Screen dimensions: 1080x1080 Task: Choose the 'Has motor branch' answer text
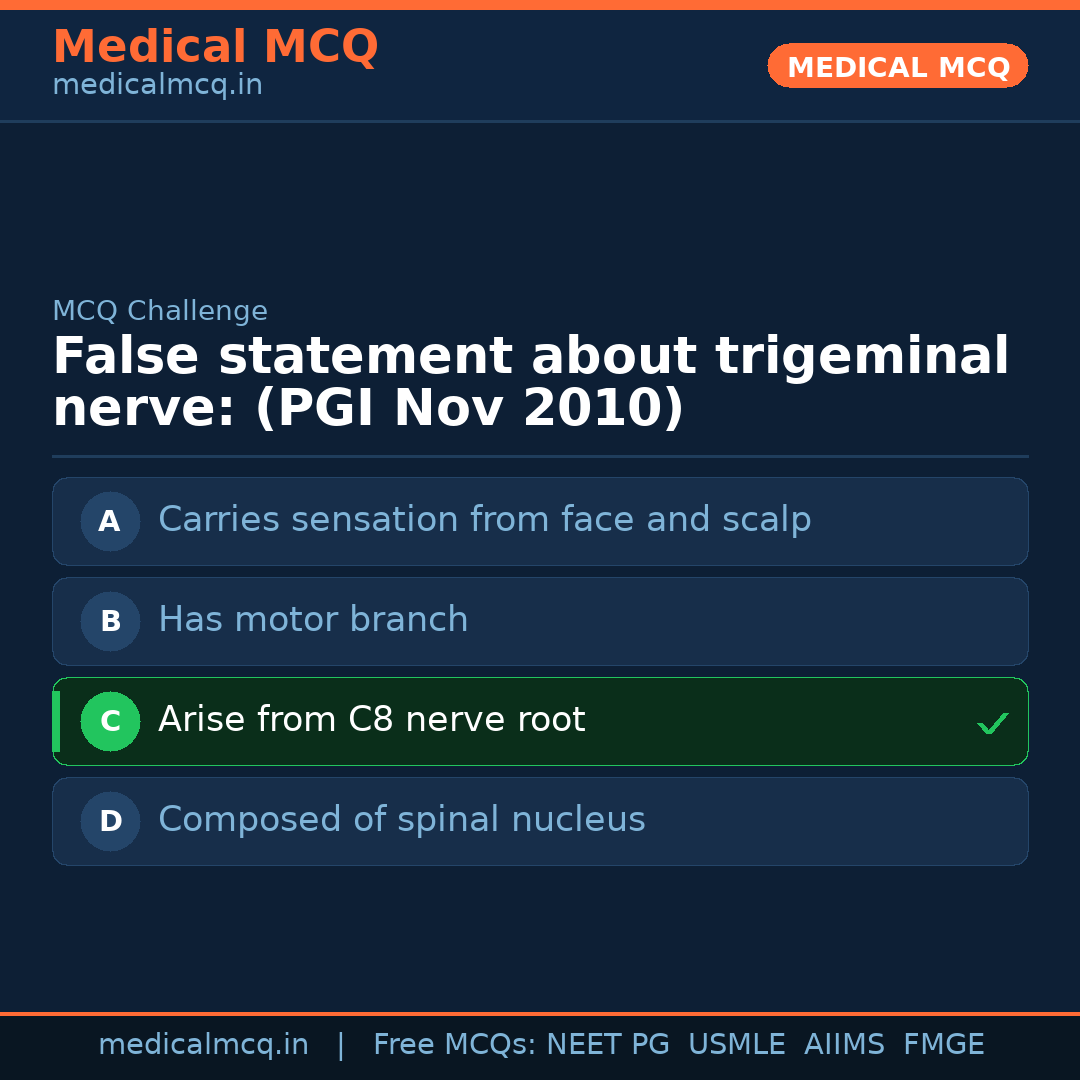pos(313,620)
